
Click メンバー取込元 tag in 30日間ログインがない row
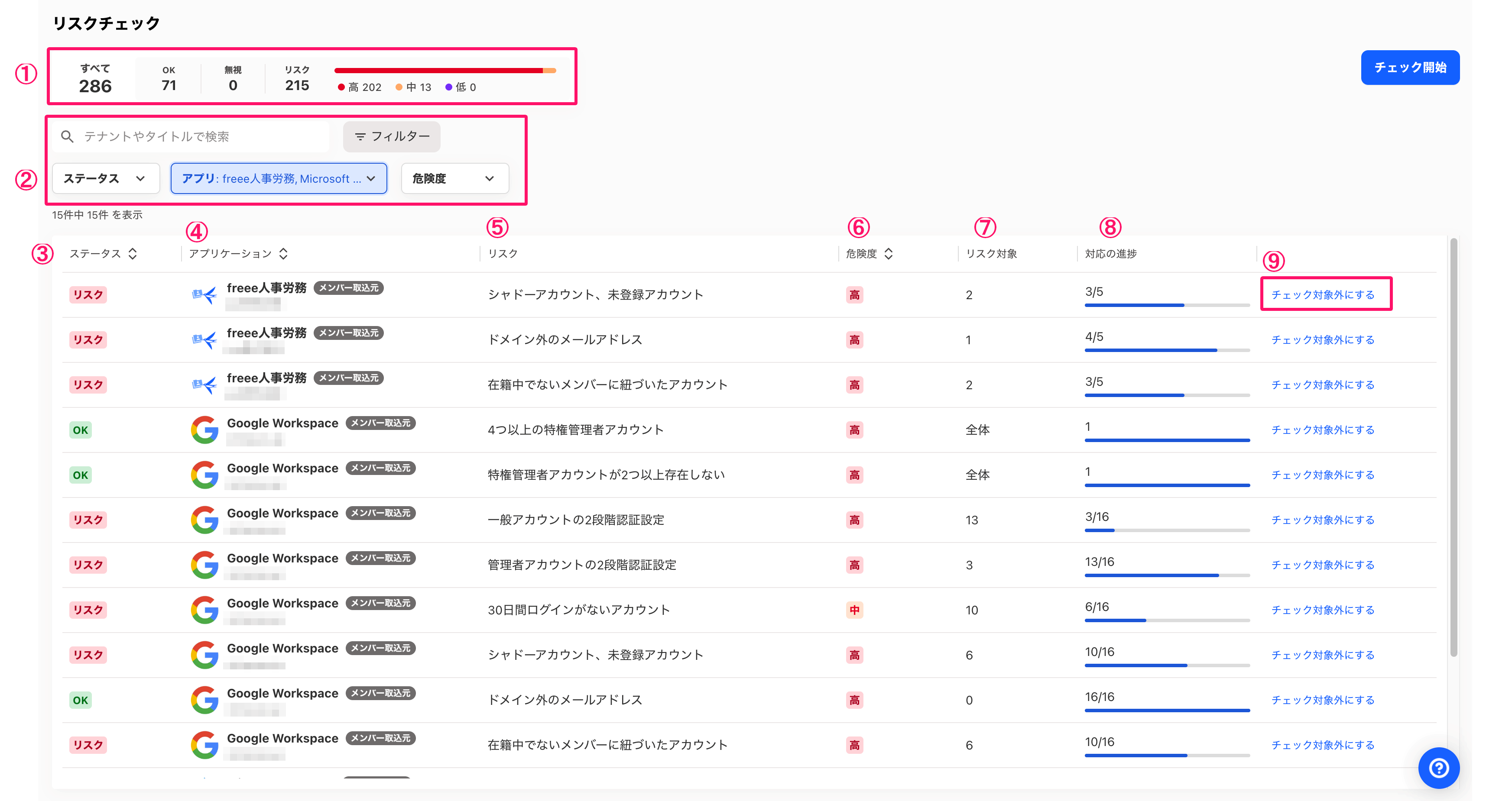point(380,603)
